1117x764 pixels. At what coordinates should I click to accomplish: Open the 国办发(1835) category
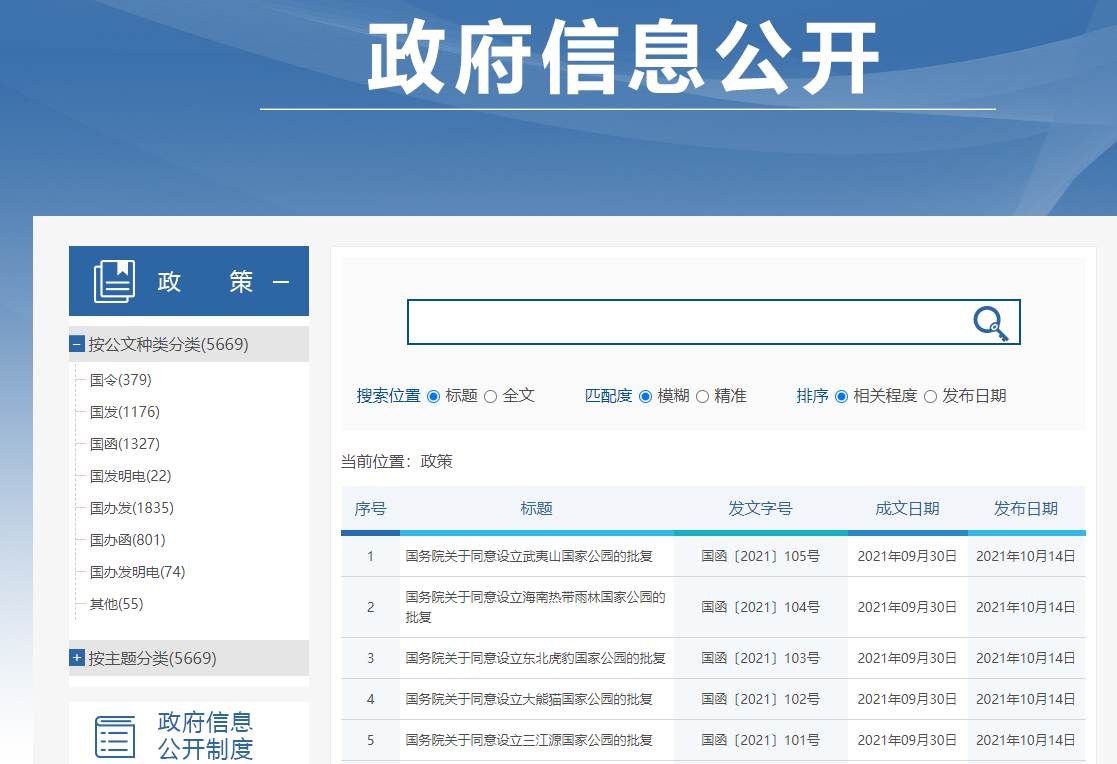pyautogui.click(x=131, y=508)
